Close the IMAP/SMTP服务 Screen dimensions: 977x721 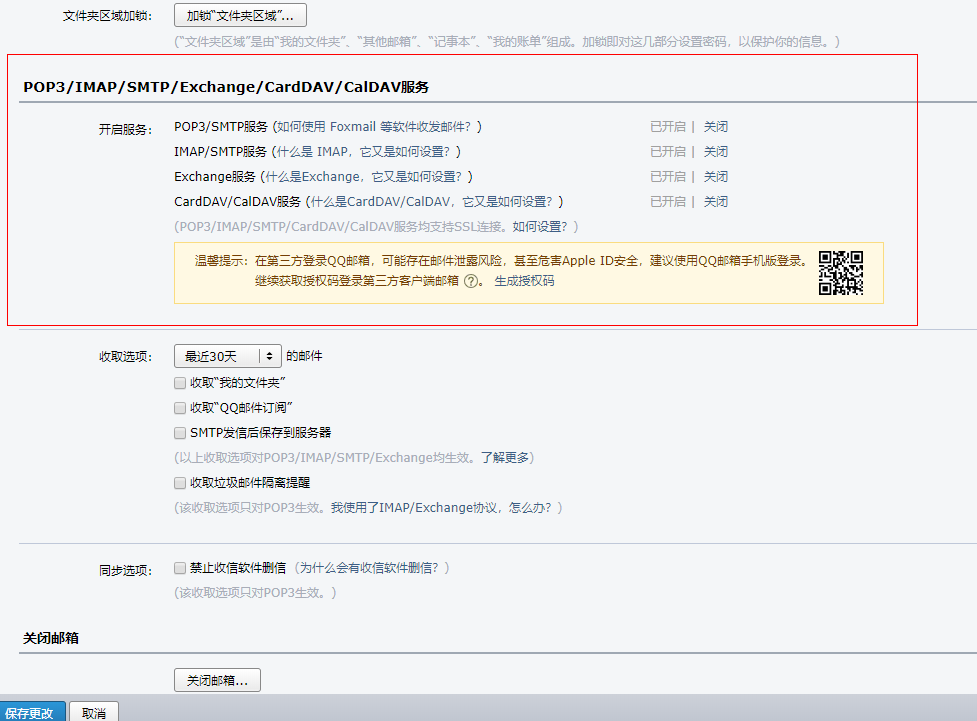click(714, 151)
